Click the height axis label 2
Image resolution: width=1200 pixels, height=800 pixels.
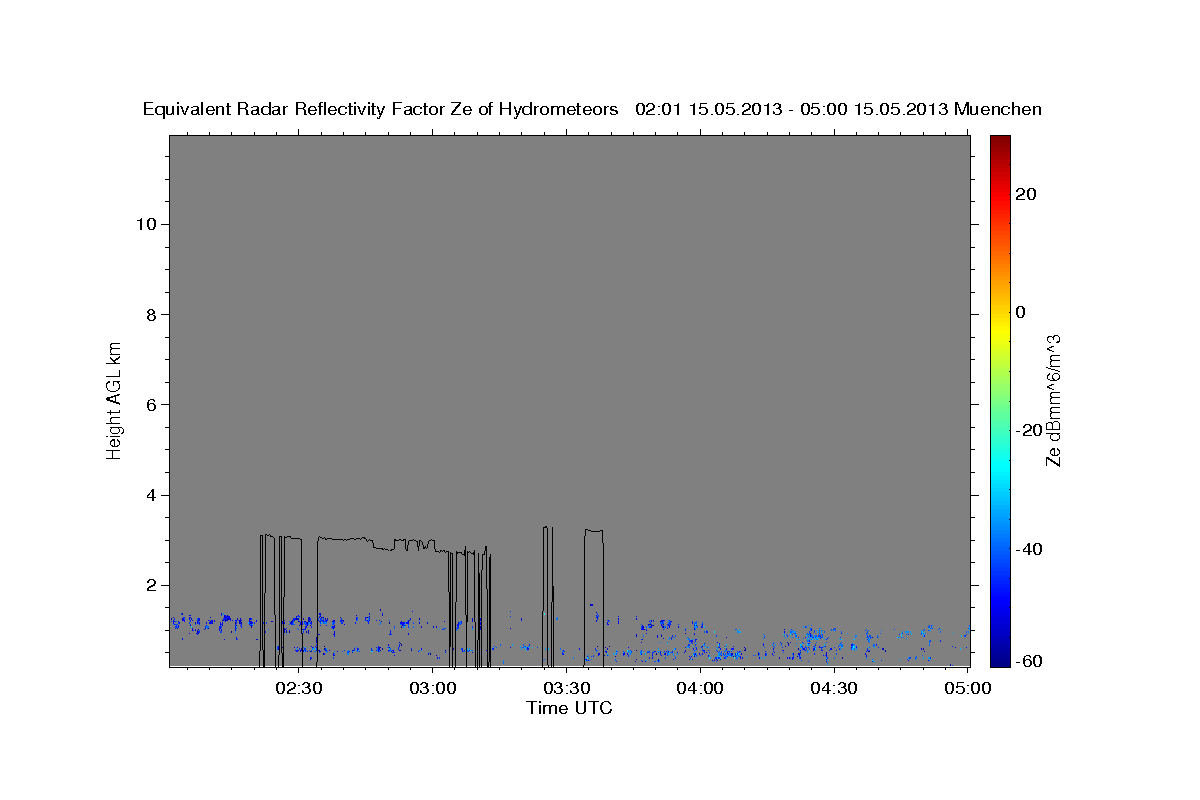[x=152, y=585]
